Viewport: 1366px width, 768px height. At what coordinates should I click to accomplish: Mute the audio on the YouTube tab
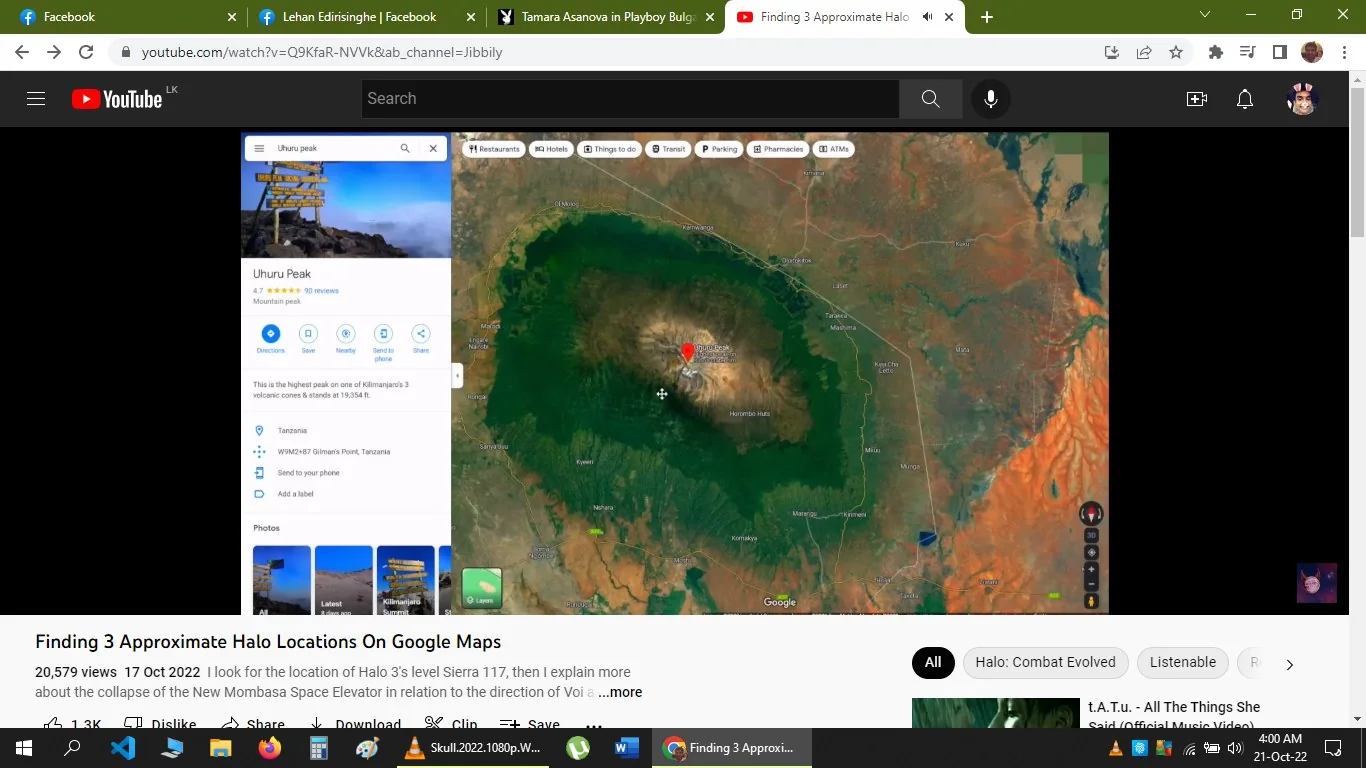click(x=927, y=17)
